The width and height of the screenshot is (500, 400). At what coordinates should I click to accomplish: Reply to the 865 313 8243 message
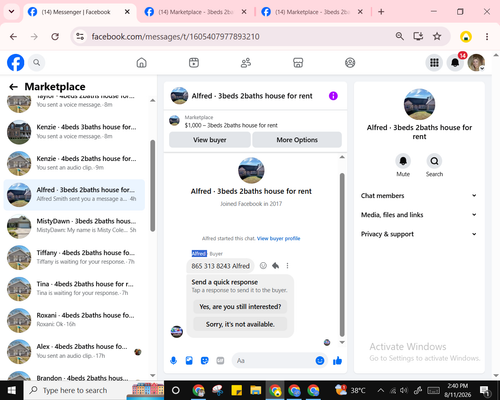[276, 266]
